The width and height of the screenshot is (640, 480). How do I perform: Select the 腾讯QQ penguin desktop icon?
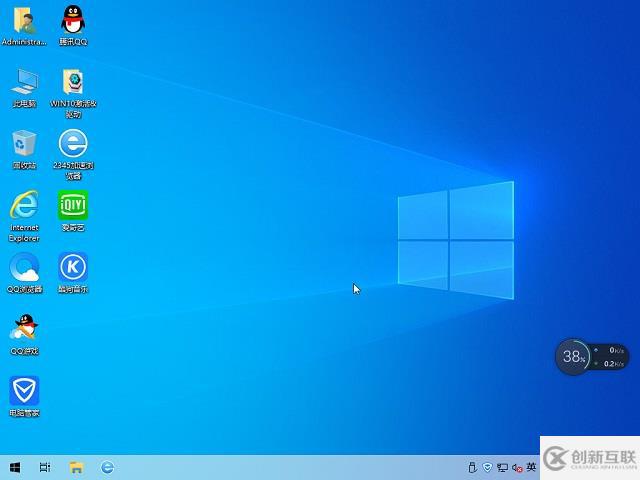point(73,25)
